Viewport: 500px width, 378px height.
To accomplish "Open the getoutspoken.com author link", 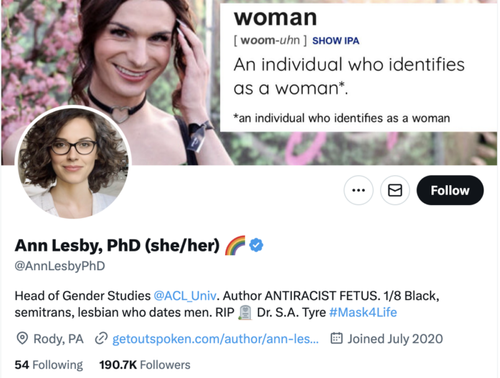I will [x=215, y=339].
